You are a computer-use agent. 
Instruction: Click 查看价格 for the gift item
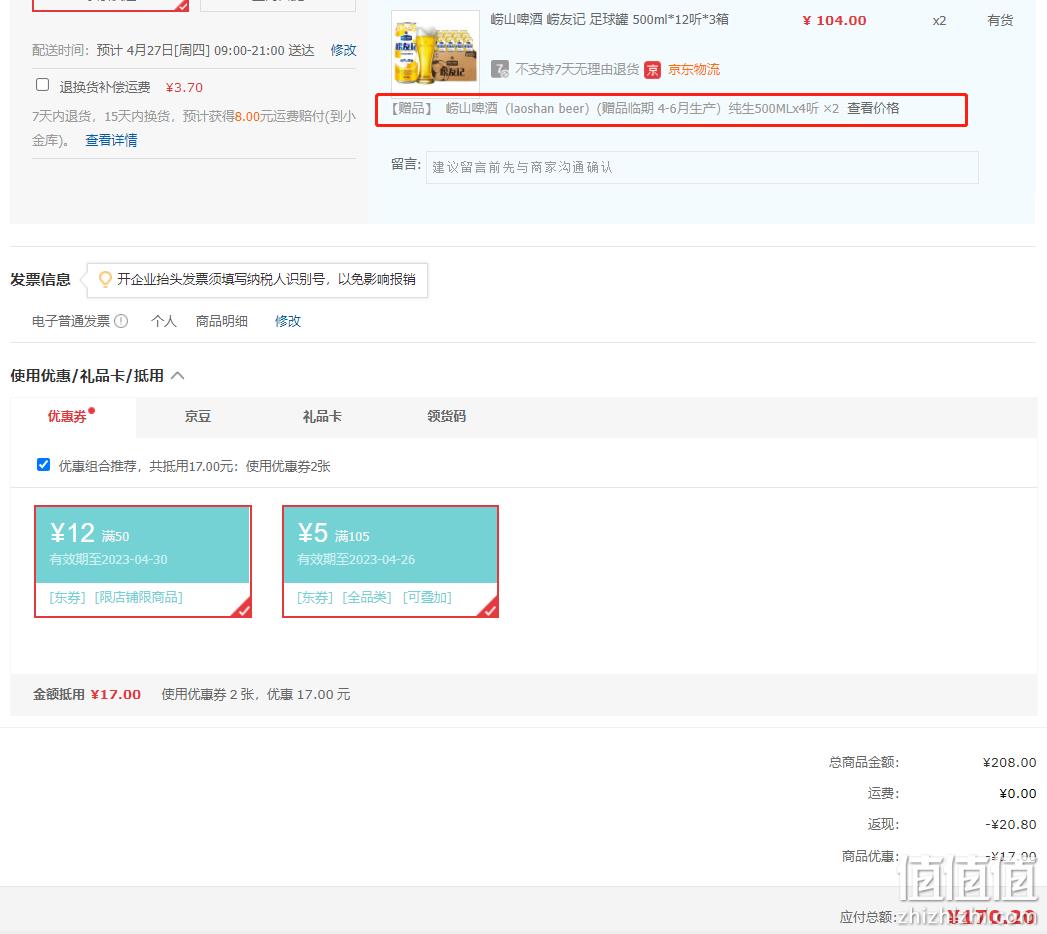[873, 108]
